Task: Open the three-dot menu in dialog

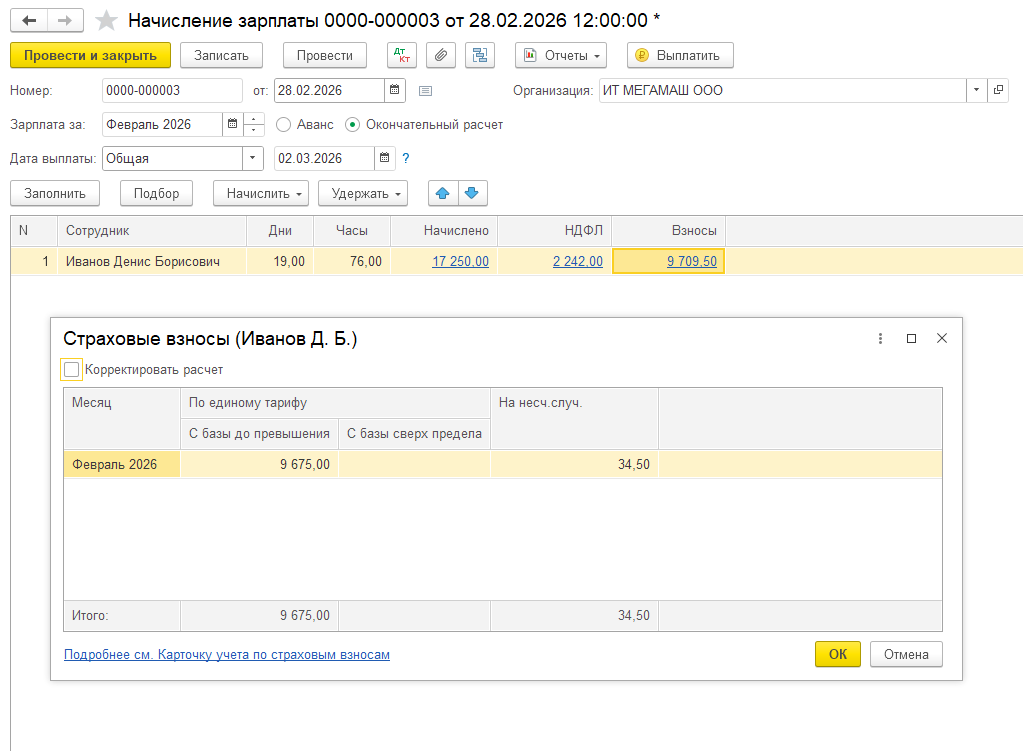Action: point(880,339)
